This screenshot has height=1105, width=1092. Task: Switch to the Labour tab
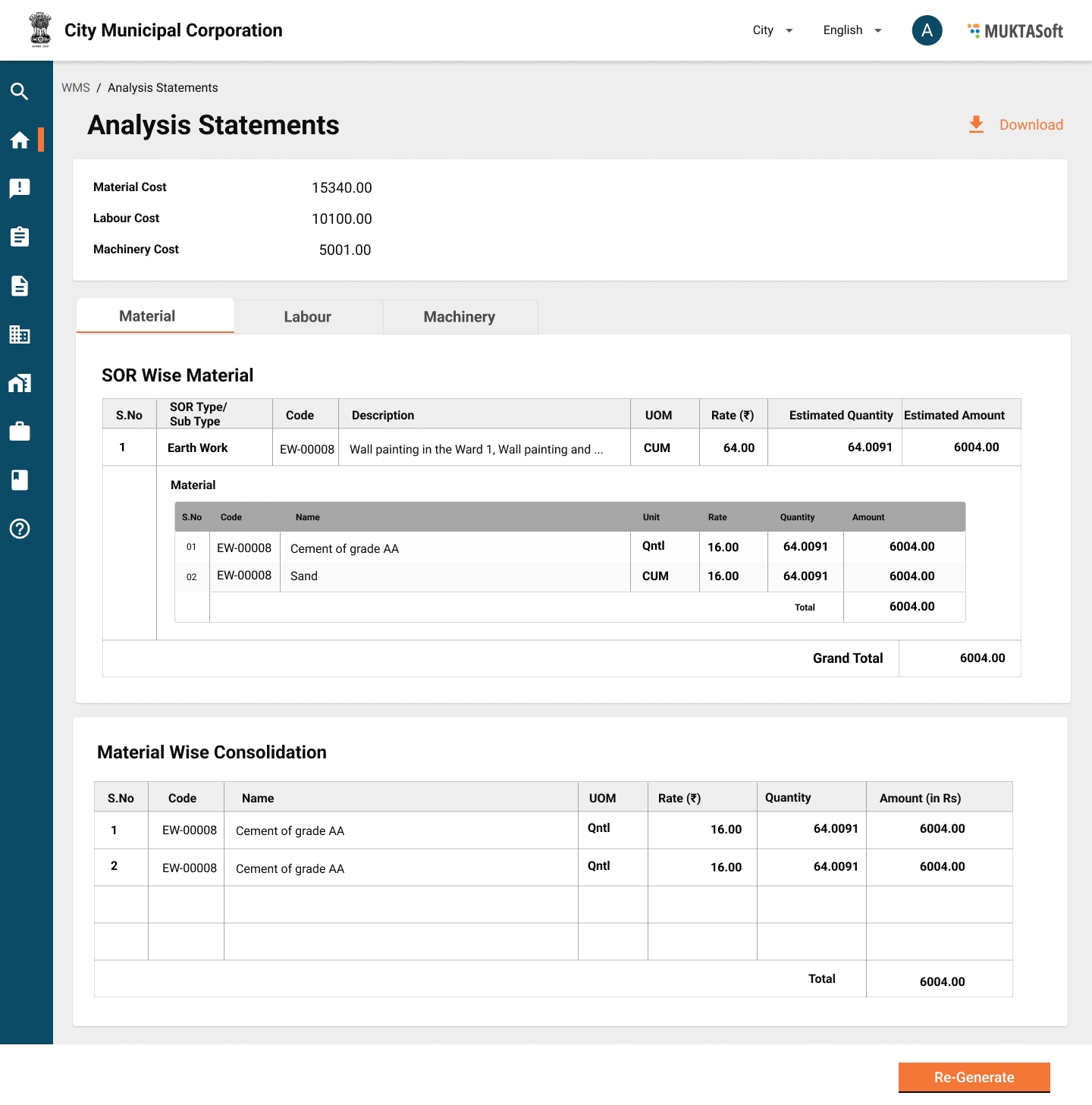[x=307, y=317]
